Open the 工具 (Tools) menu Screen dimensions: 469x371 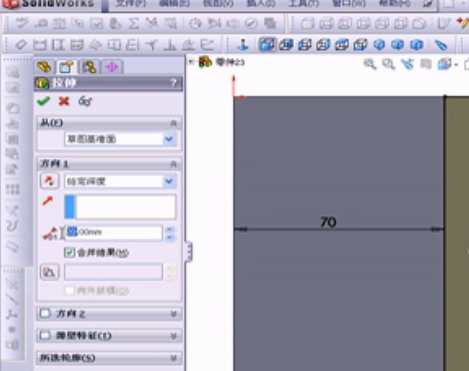303,4
